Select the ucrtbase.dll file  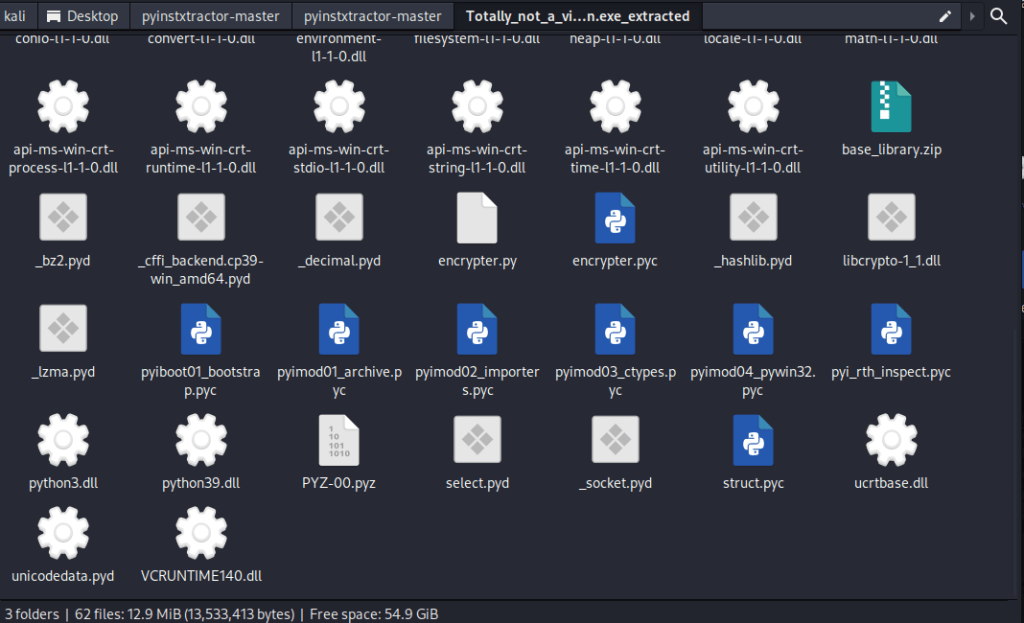point(891,441)
